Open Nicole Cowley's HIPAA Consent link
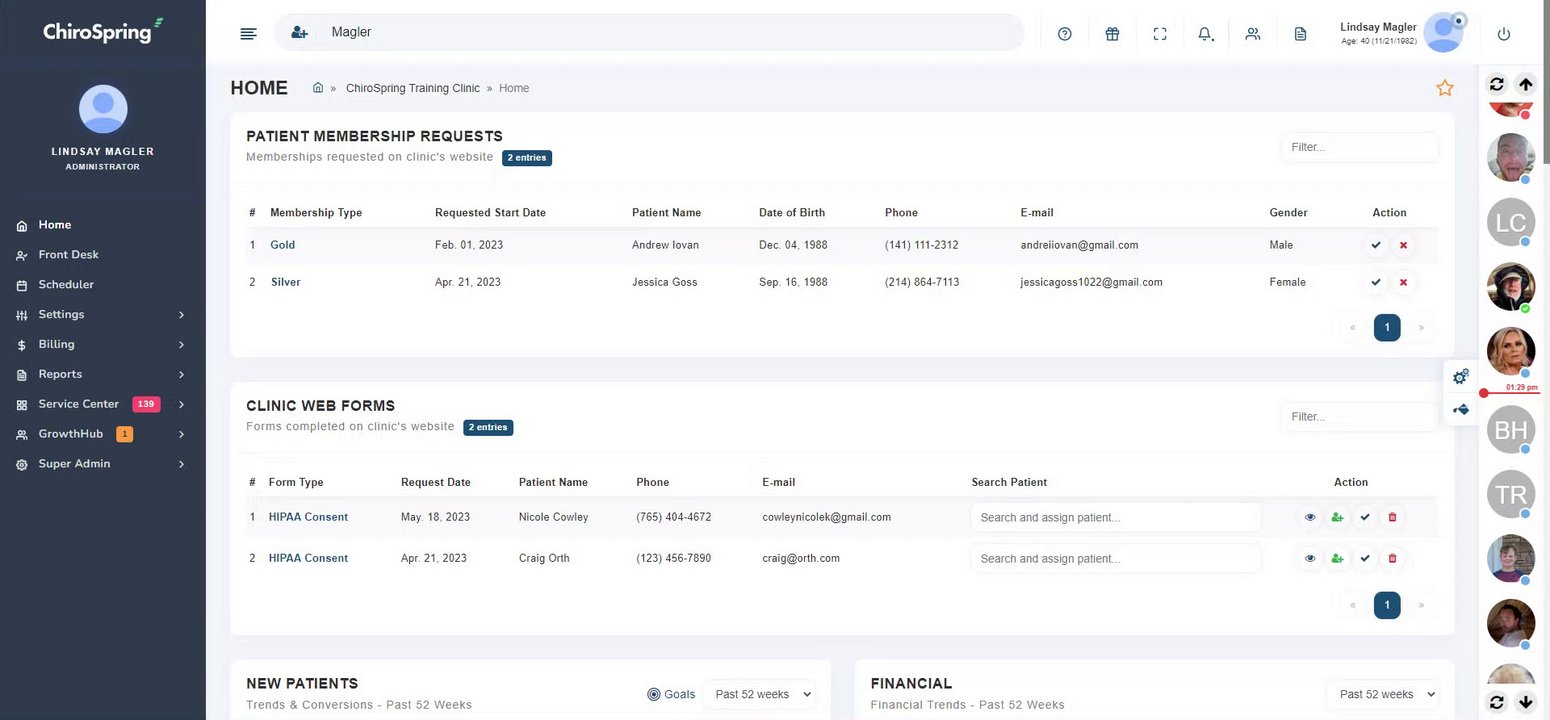1550x720 pixels. point(308,517)
